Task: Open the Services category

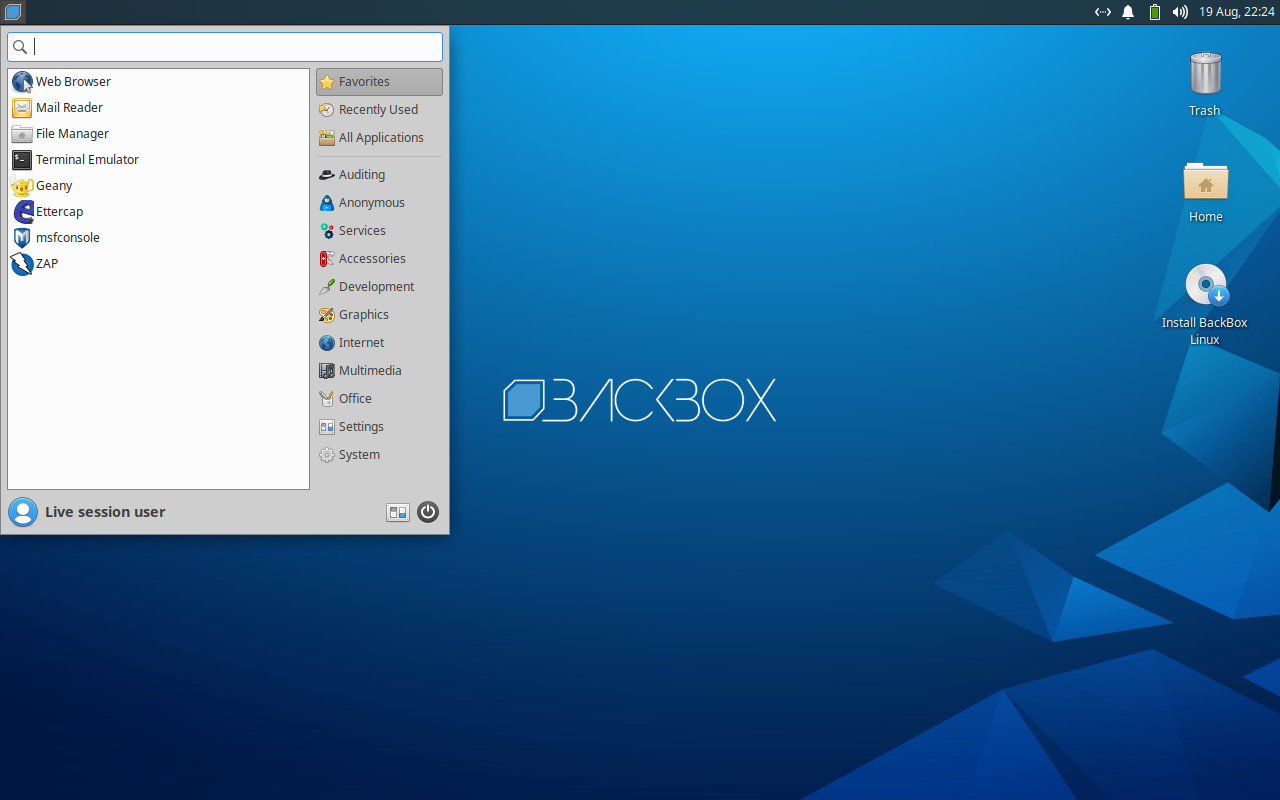Action: pyautogui.click(x=362, y=230)
